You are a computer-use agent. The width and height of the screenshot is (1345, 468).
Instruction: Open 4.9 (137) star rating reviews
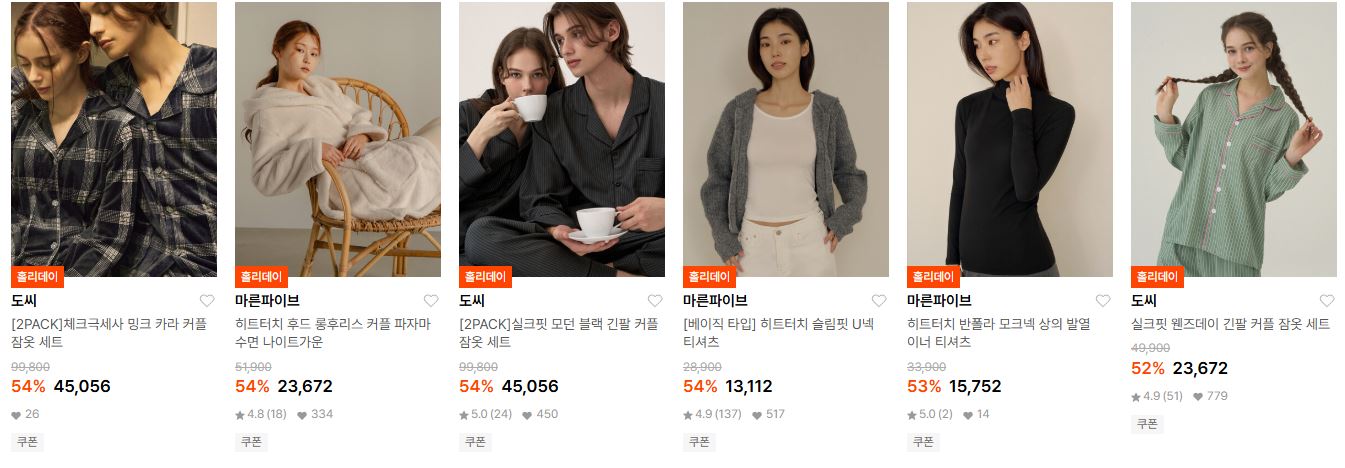[x=713, y=414]
